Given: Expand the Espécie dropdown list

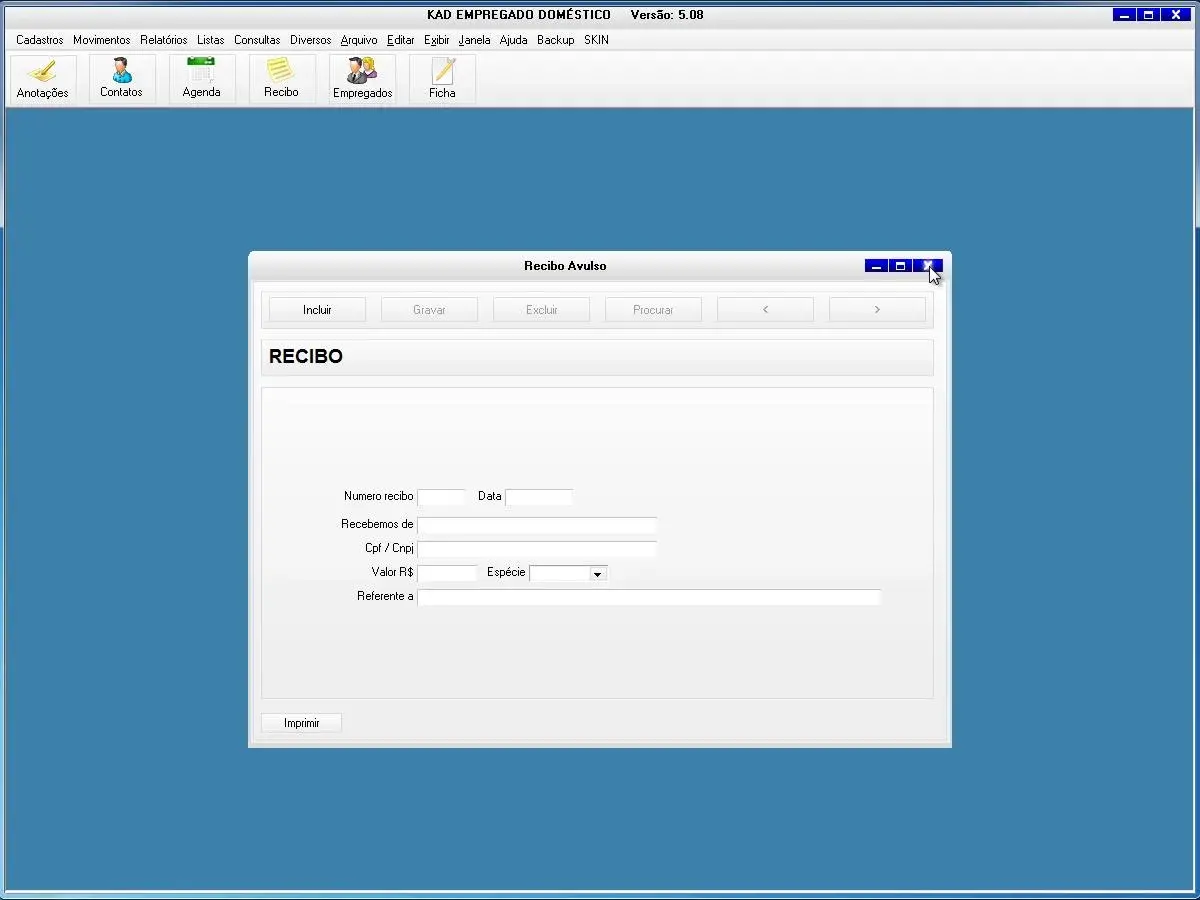Looking at the screenshot, I should click(x=597, y=574).
